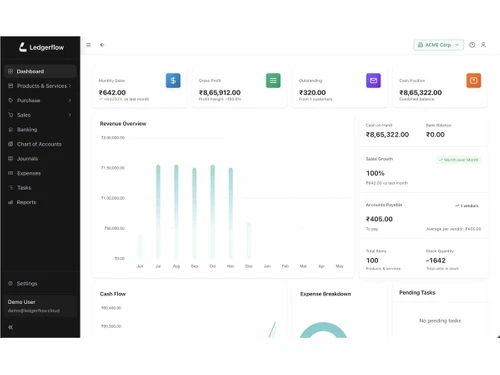Open the ACME Corp company dropdown
The image size is (500, 375).
click(x=439, y=45)
